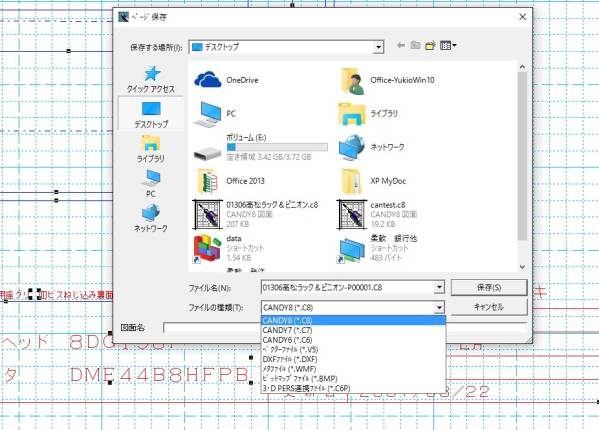The height and width of the screenshot is (430, 599).
Task: Select the 01306 .c8 CANDY8 drawing file
Action: [256, 214]
